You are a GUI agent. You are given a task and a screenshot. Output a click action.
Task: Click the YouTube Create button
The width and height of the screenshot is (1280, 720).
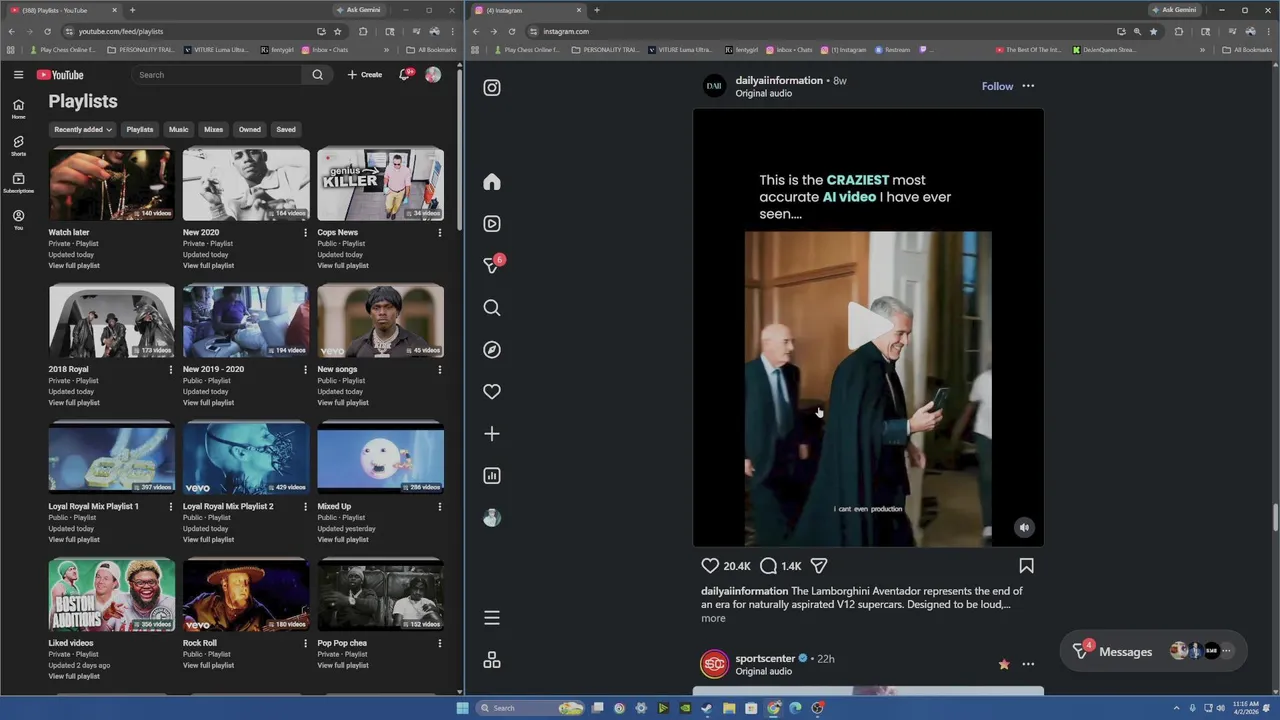coord(365,75)
